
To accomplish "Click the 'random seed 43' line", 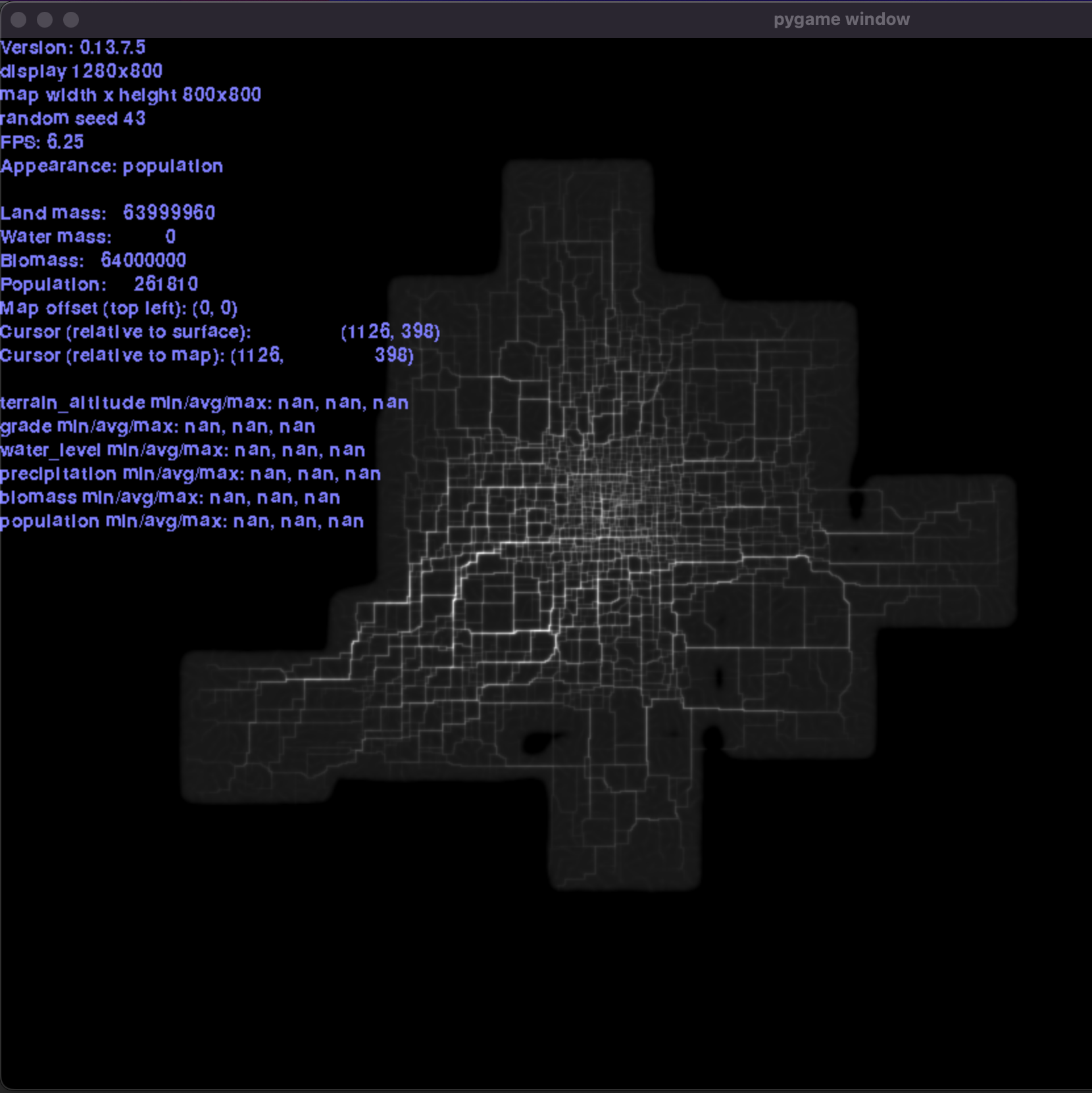I will [73, 118].
